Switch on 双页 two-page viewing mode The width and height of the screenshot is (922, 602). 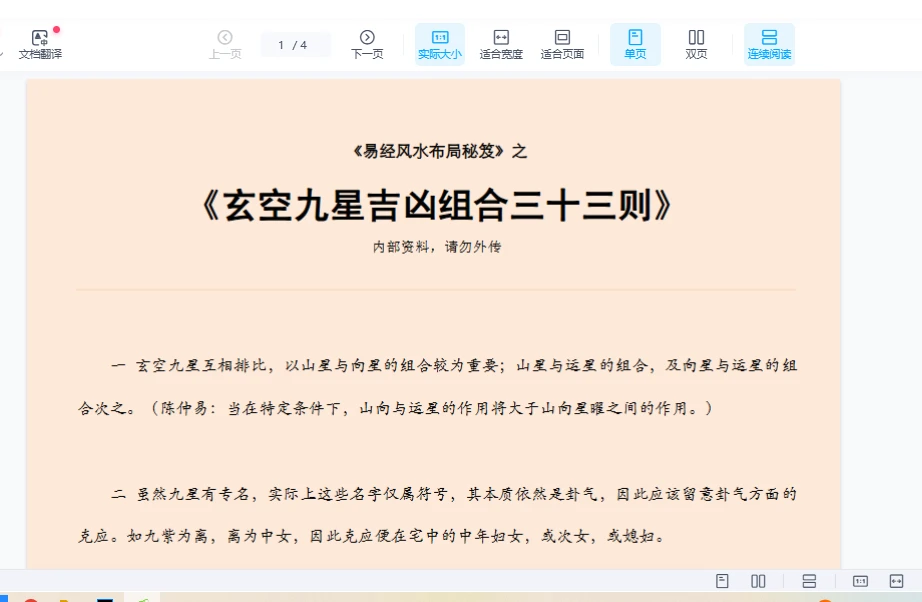pyautogui.click(x=696, y=43)
